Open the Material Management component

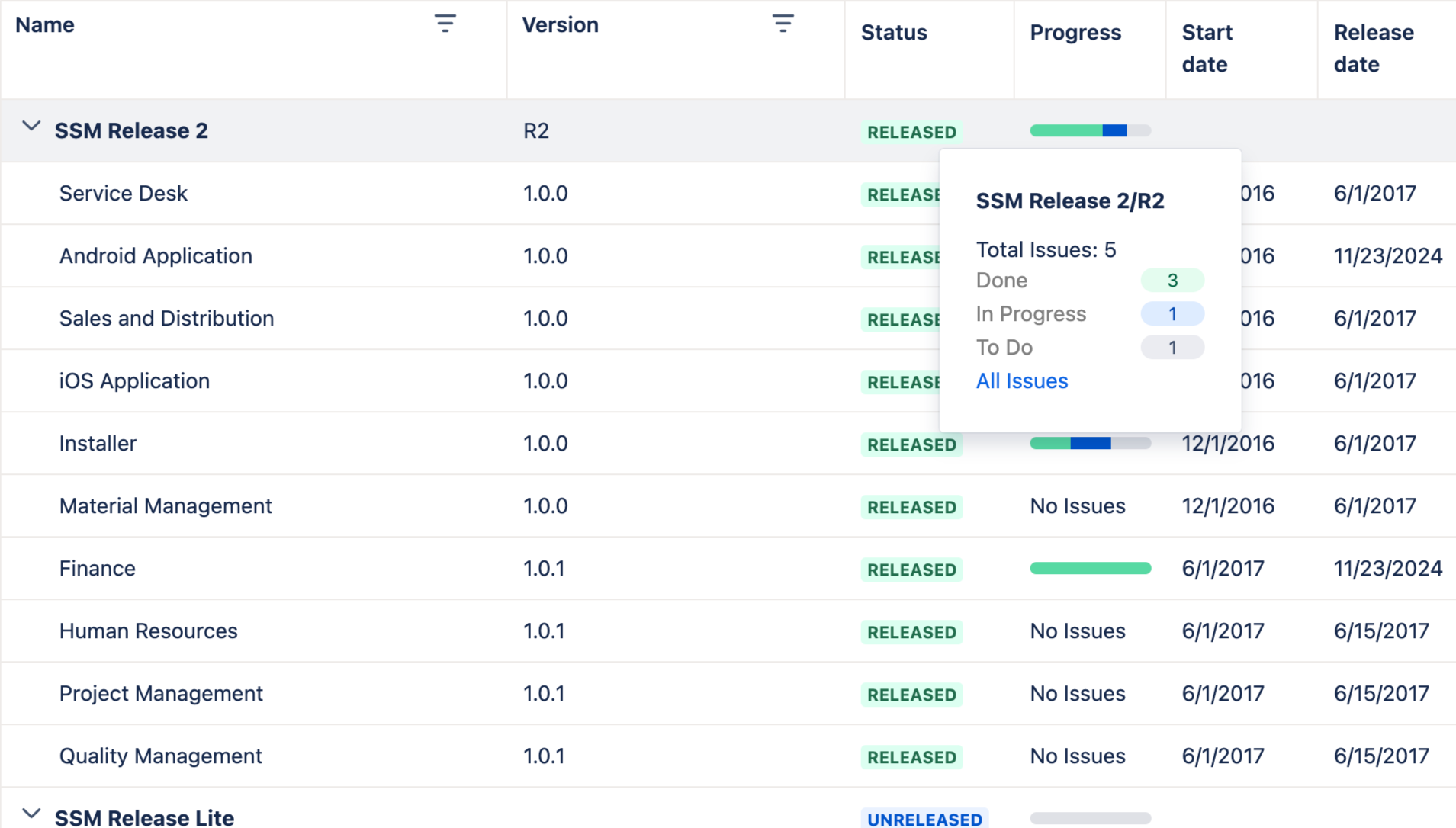tap(166, 506)
